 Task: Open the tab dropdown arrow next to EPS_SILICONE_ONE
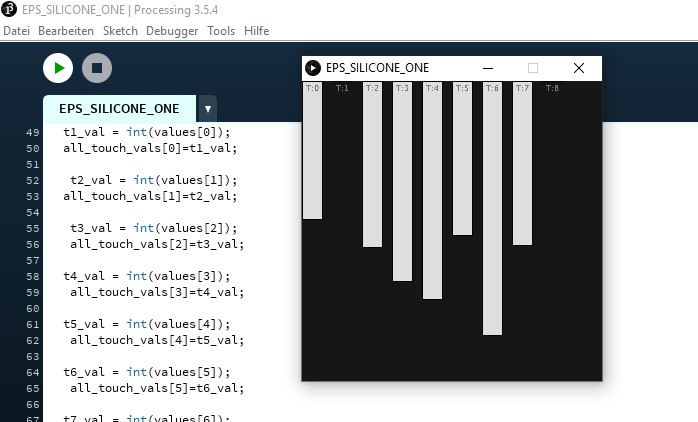coord(207,109)
